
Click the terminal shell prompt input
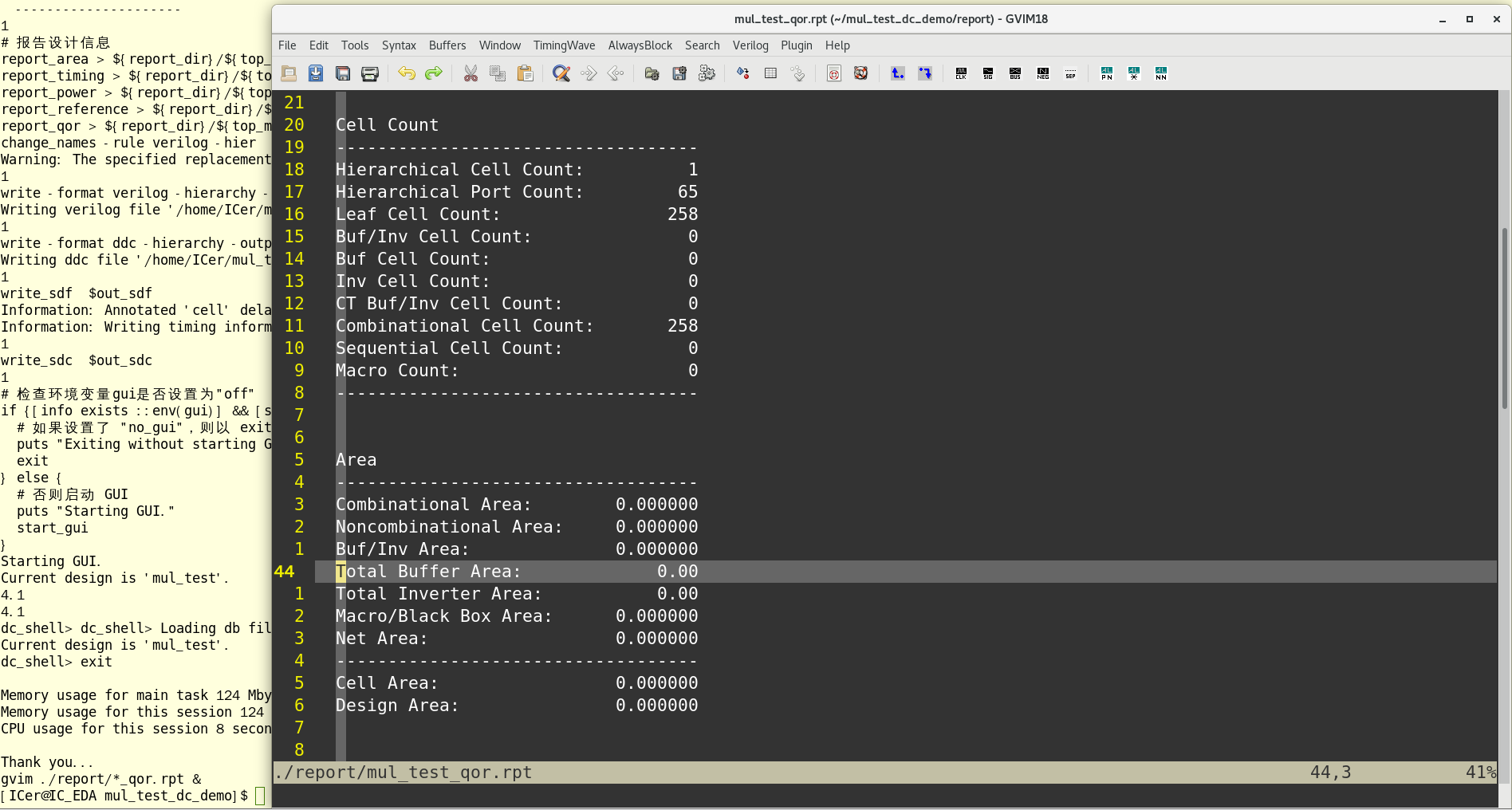pyautogui.click(x=260, y=796)
